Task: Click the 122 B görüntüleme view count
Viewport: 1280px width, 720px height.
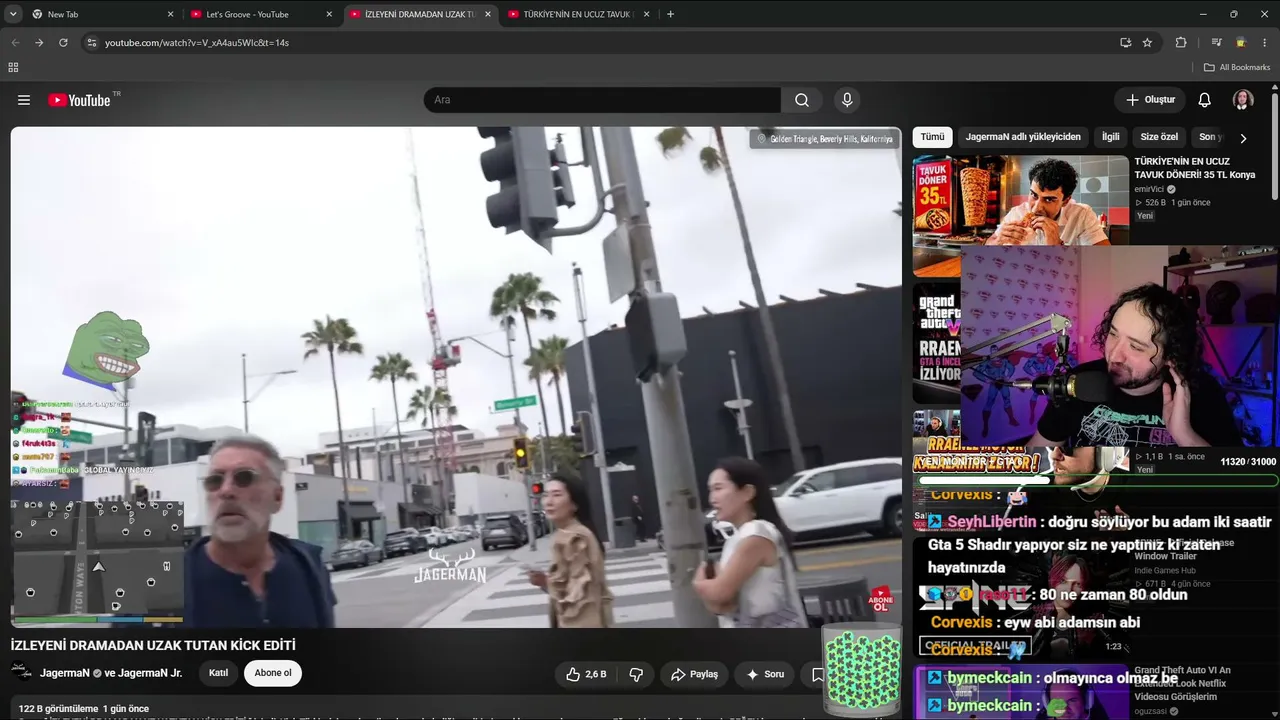Action: (x=58, y=709)
